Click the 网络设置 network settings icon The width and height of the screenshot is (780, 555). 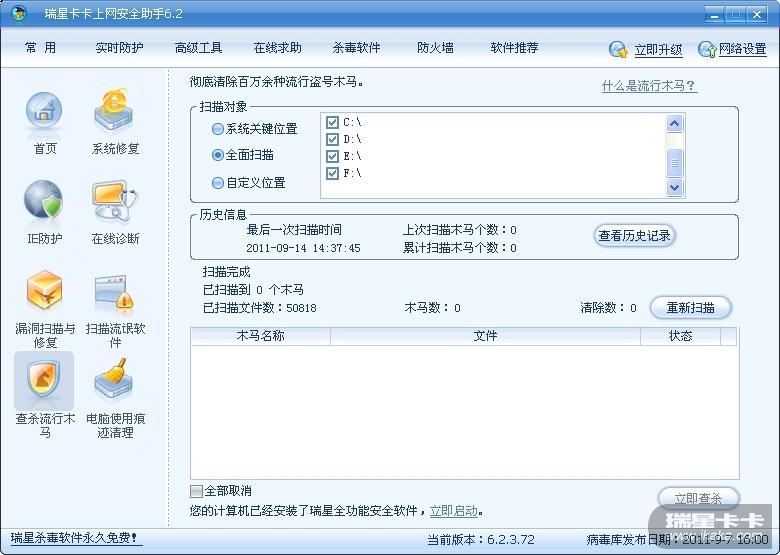click(x=707, y=49)
